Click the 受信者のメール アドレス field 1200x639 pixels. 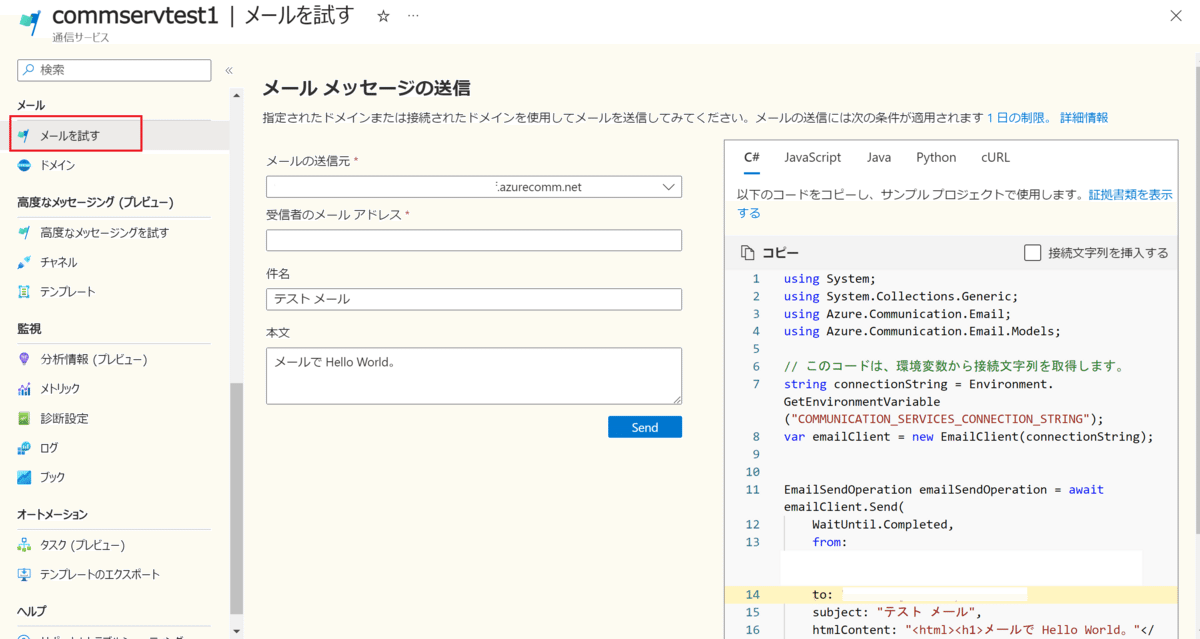click(x=474, y=240)
